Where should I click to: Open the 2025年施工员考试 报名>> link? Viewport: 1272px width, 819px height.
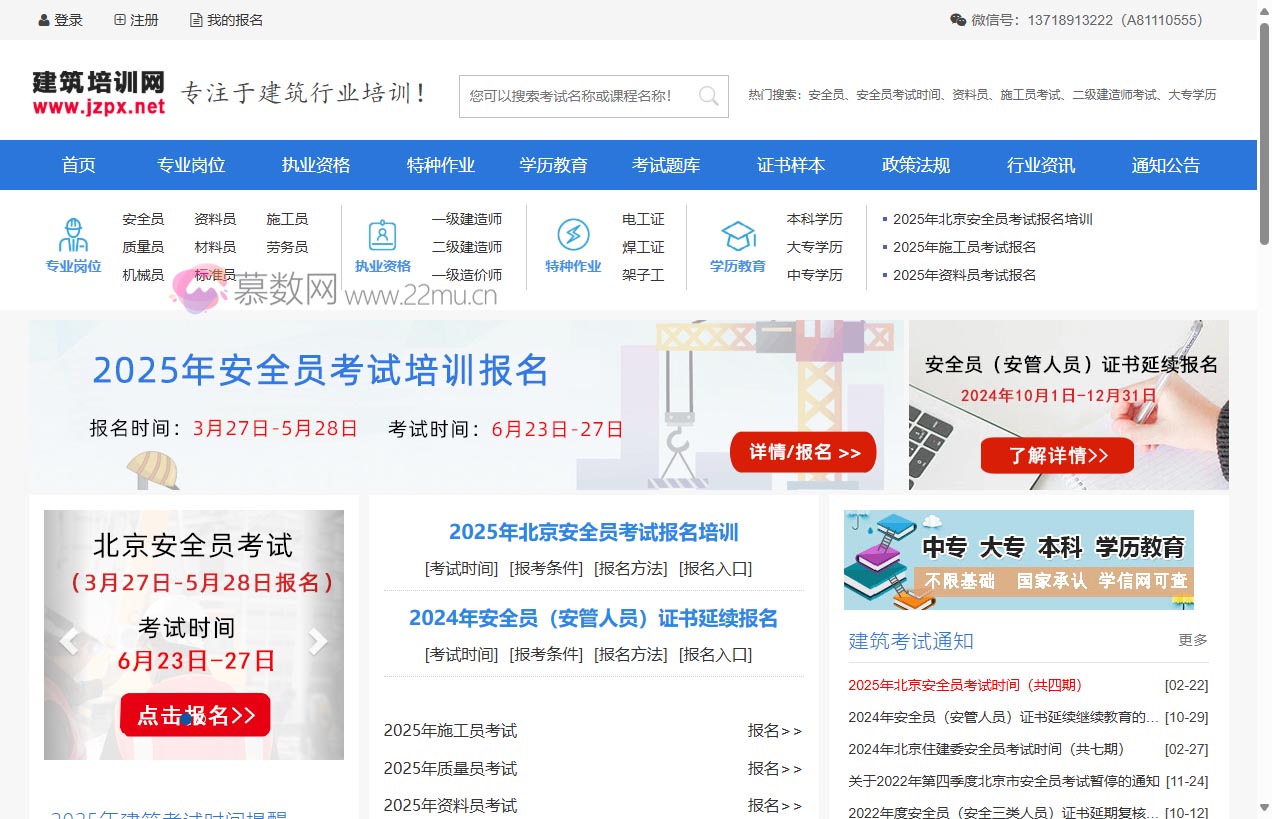click(x=774, y=731)
